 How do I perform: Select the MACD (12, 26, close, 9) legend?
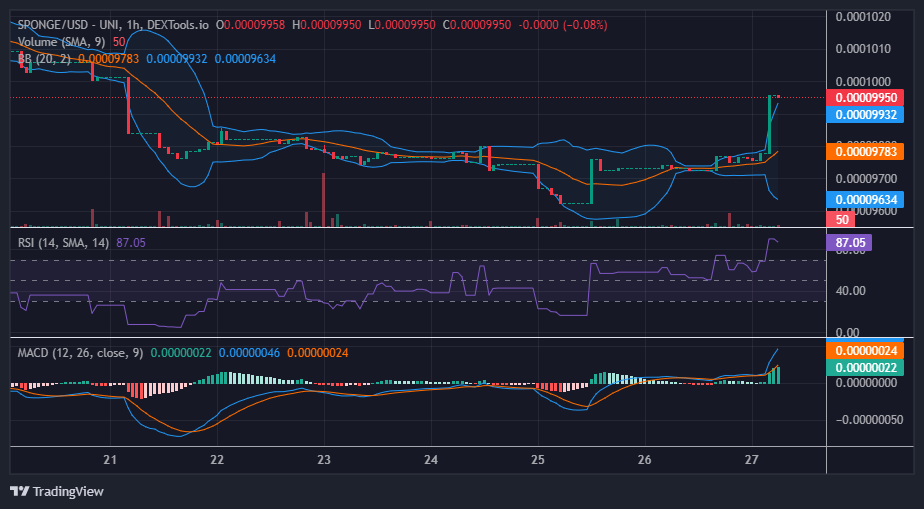click(x=80, y=353)
